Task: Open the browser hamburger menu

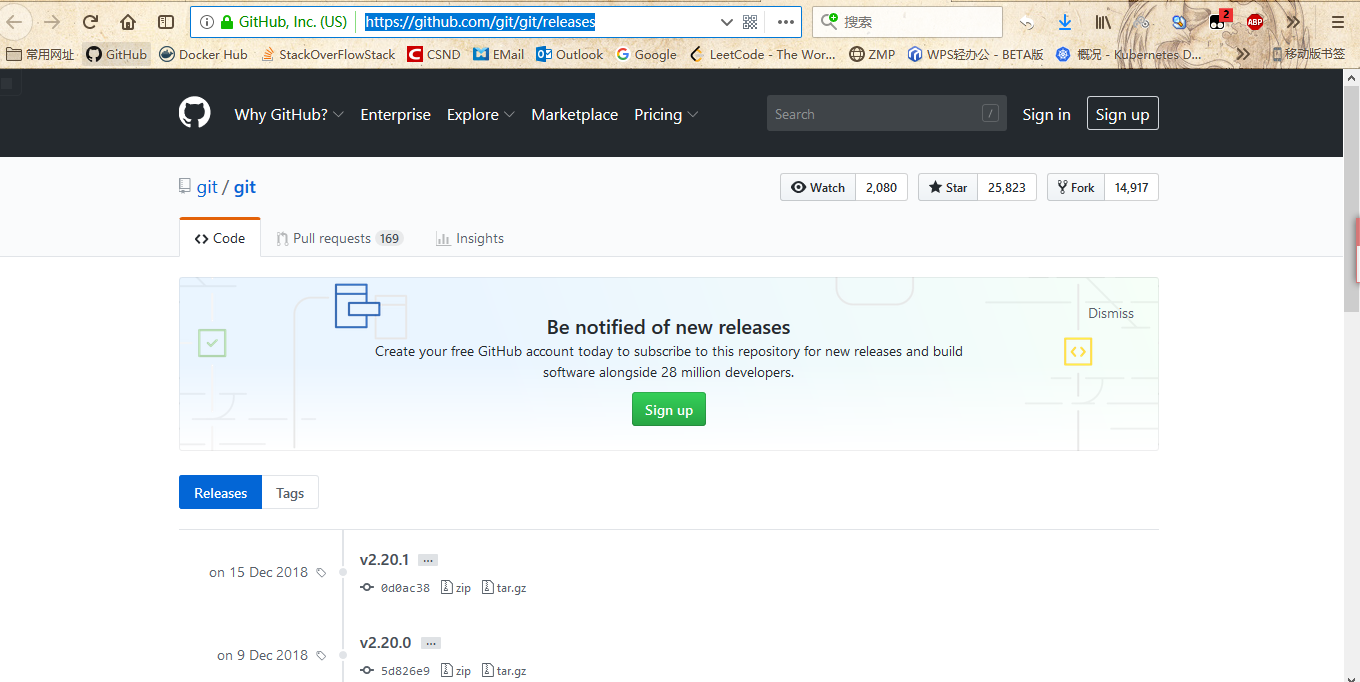Action: tap(1338, 22)
